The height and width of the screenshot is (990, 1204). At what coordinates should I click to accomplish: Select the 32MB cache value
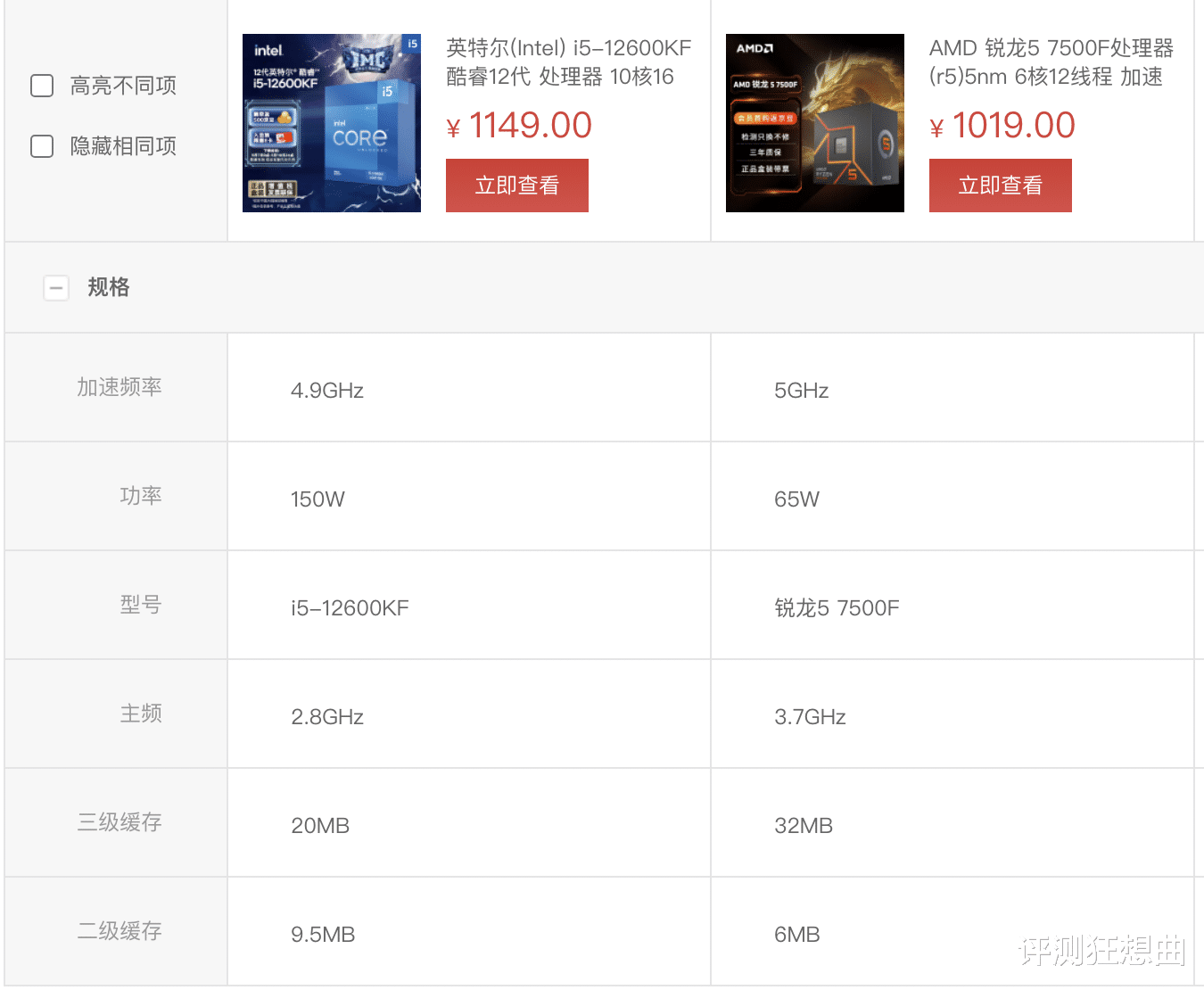tap(804, 826)
